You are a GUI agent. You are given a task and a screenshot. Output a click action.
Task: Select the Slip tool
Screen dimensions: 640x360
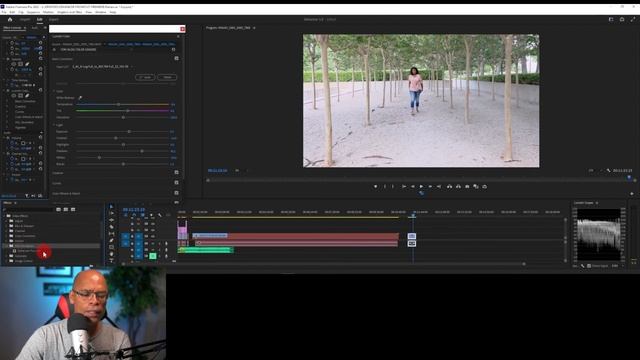111,234
